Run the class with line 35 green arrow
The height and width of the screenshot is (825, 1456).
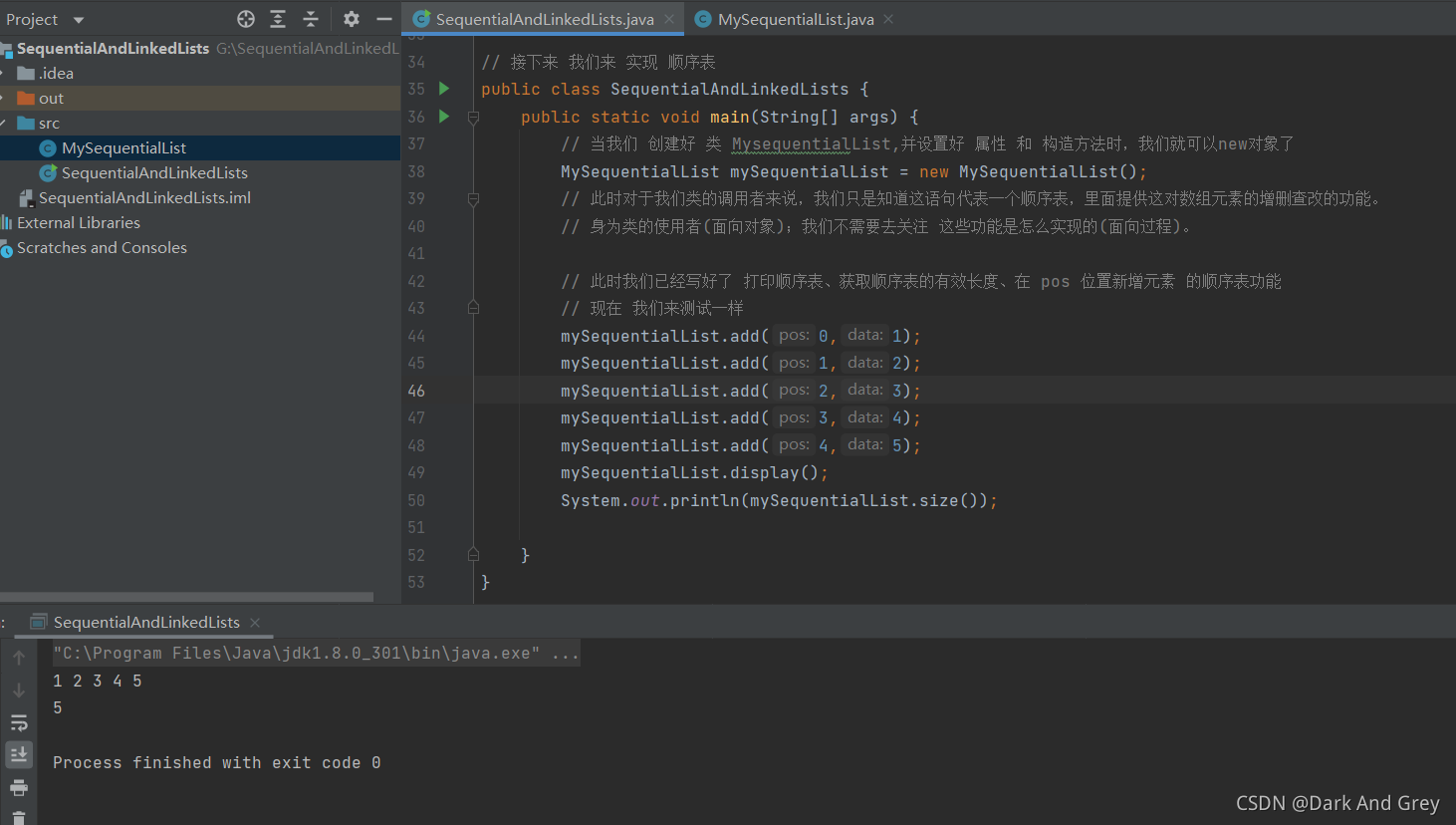click(444, 89)
